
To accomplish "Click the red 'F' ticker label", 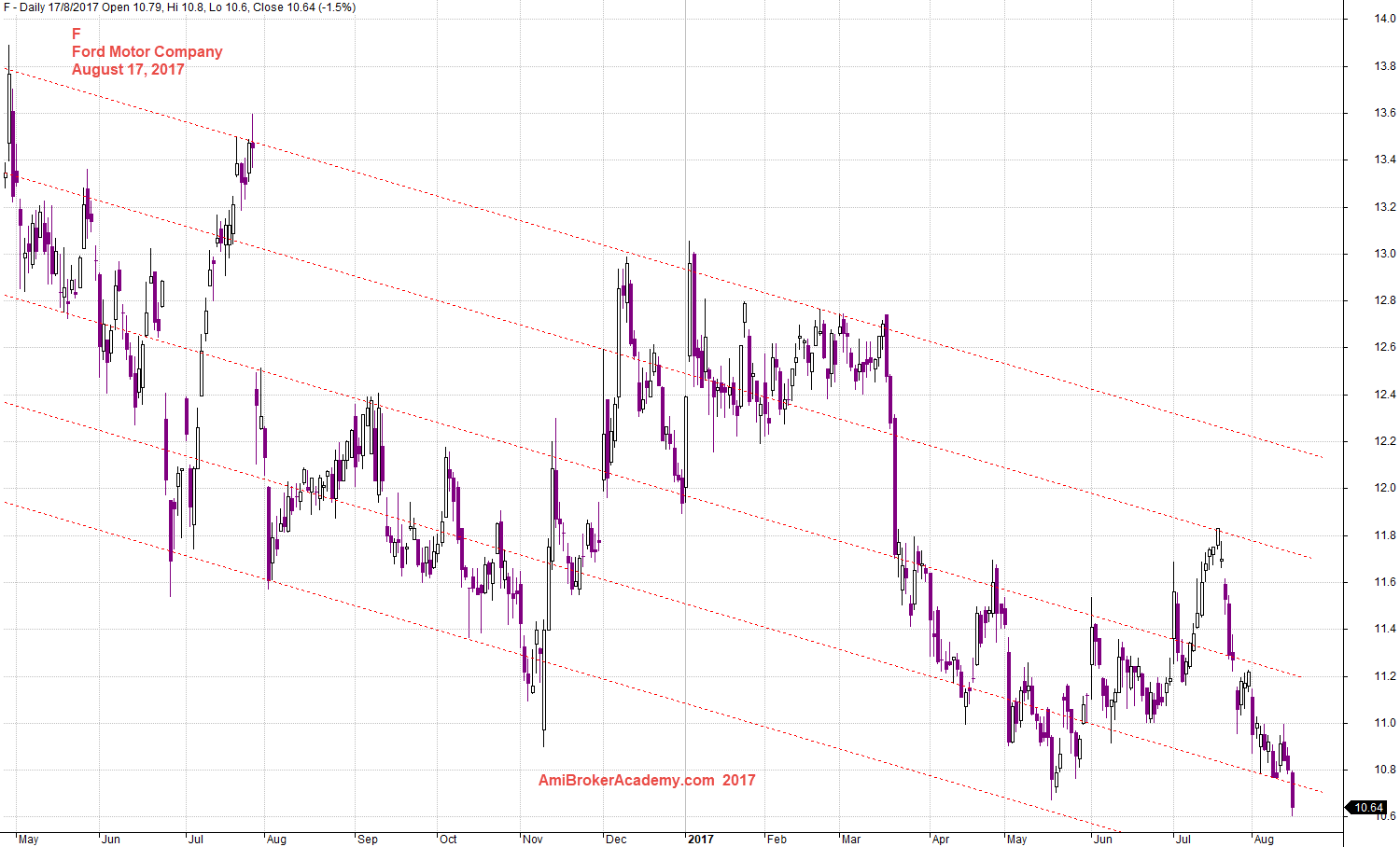I will (x=77, y=34).
